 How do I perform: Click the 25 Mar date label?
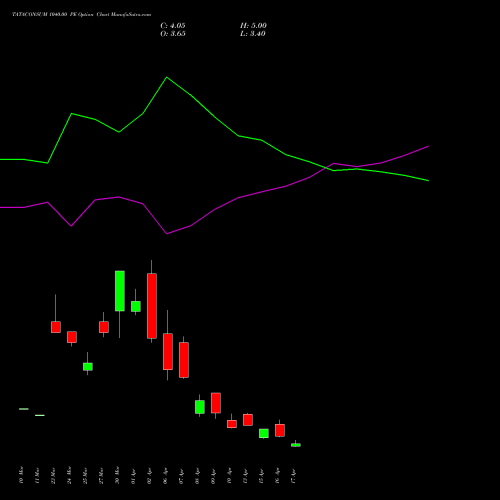coord(85,476)
